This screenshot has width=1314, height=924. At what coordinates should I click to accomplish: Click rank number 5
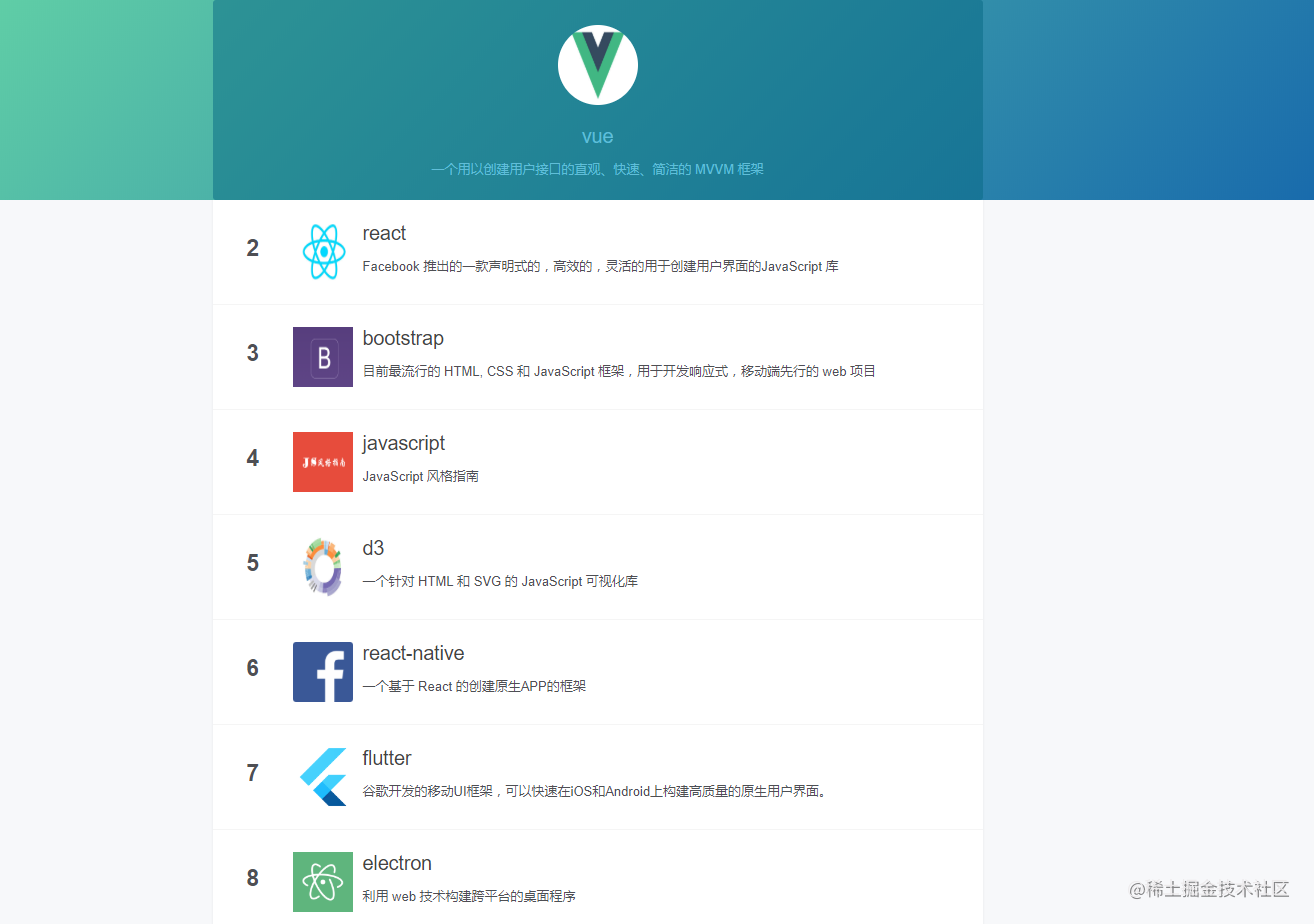(253, 563)
